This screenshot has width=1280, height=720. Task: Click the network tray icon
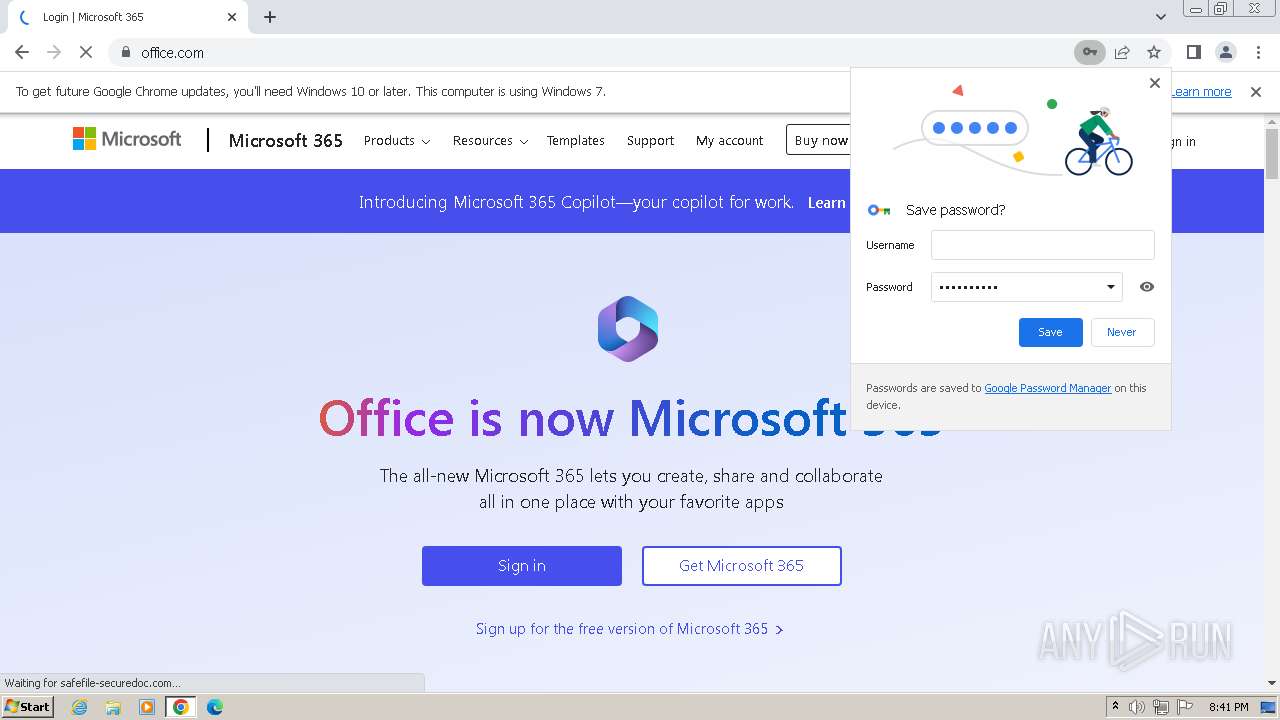(x=1161, y=707)
